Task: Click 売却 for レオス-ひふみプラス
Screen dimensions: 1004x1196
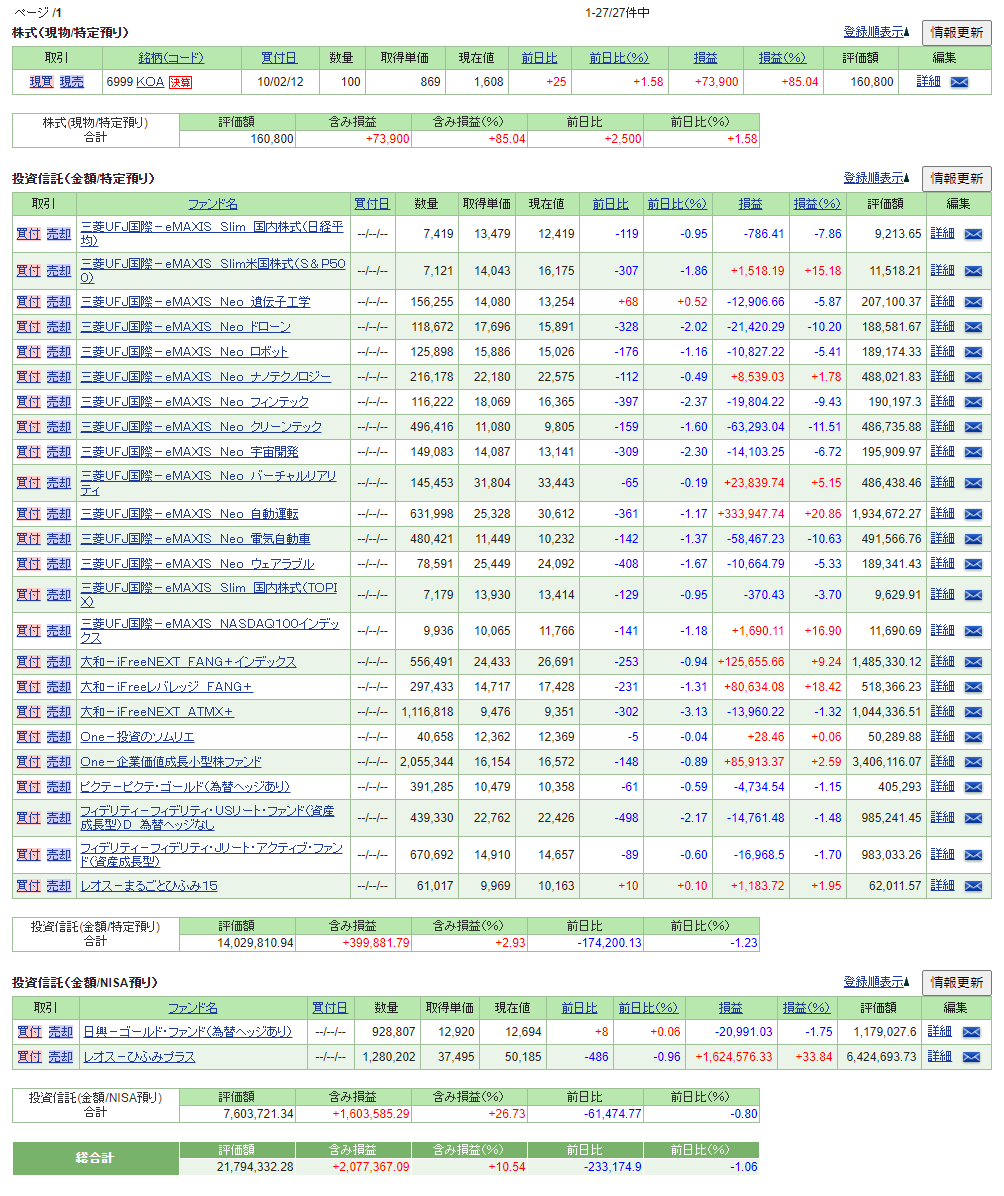Action: point(60,1057)
